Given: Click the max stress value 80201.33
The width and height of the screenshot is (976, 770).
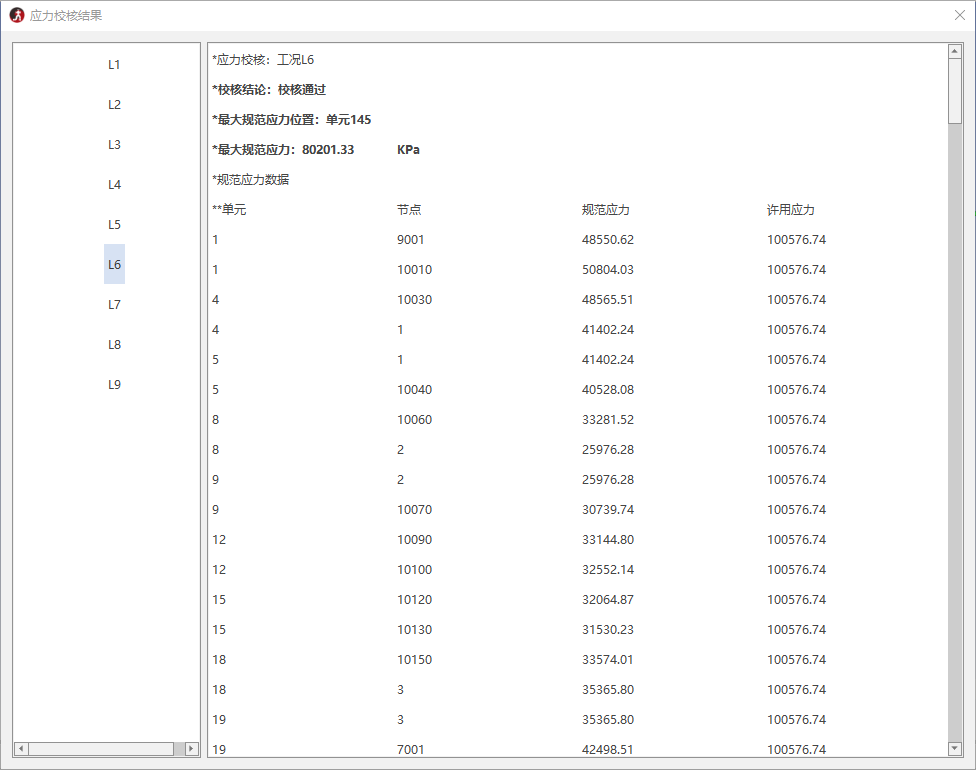Looking at the screenshot, I should [x=328, y=149].
